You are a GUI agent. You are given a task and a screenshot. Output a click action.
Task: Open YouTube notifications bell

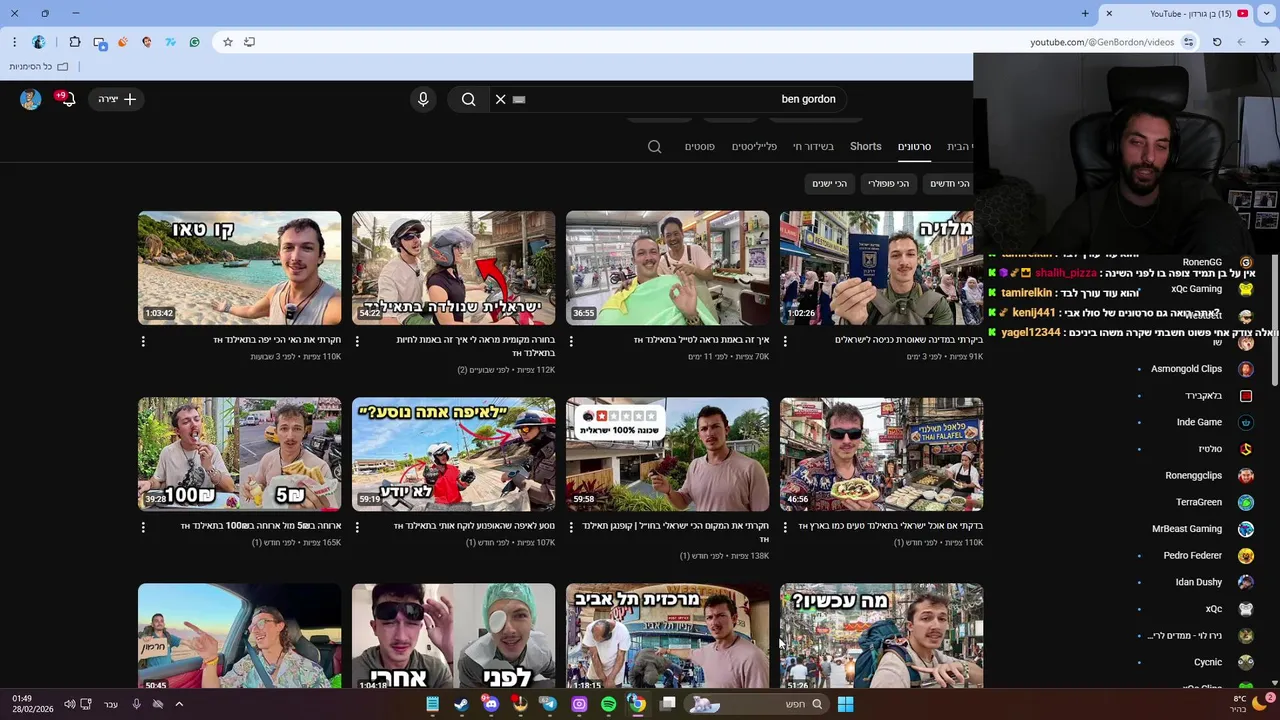pyautogui.click(x=67, y=99)
